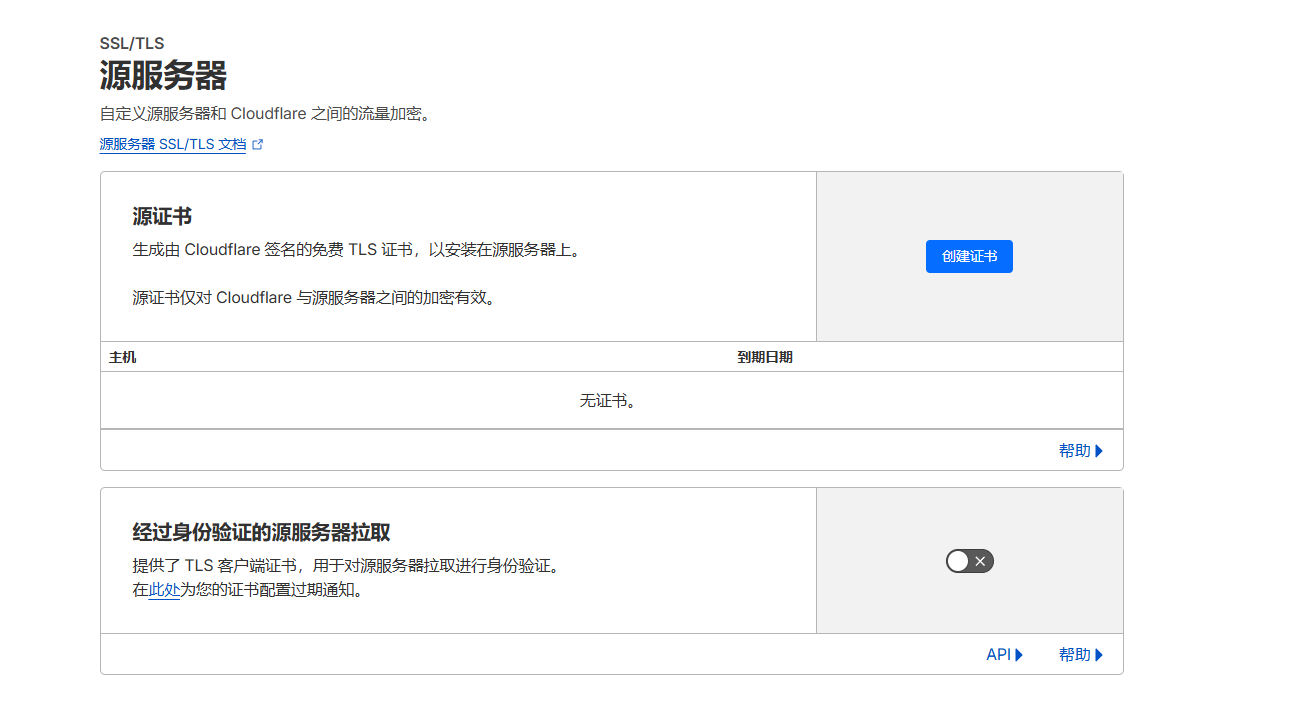1293x711 pixels.
Task: Click the white knob of the toggle
Action: pyautogui.click(x=958, y=561)
